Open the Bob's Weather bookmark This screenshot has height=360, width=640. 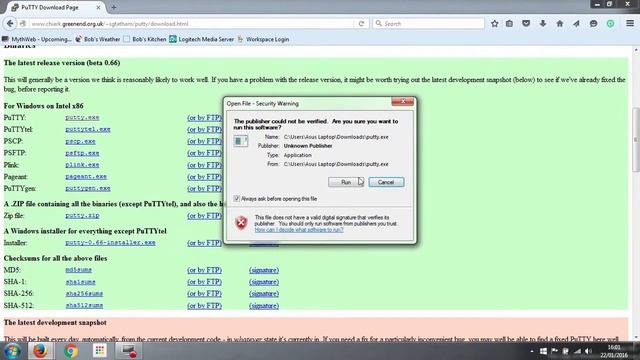click(x=98, y=39)
